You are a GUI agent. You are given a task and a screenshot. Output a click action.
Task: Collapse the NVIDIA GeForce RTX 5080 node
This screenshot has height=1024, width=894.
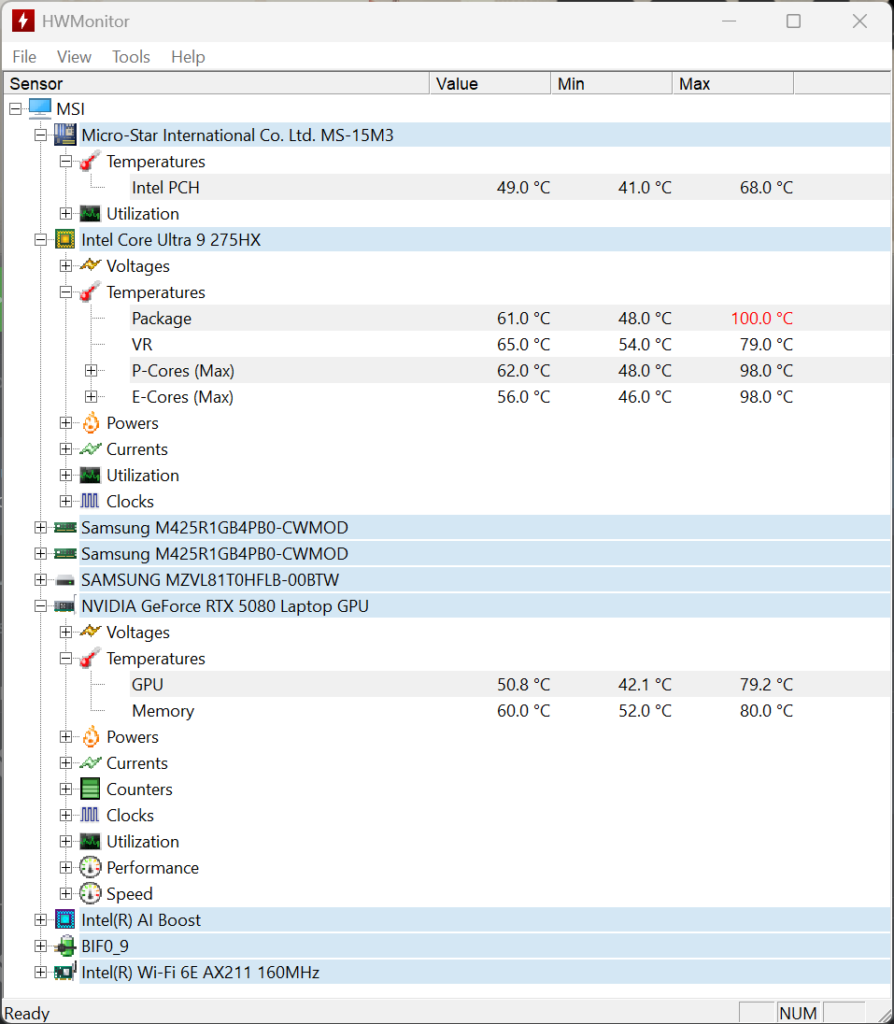(40, 606)
